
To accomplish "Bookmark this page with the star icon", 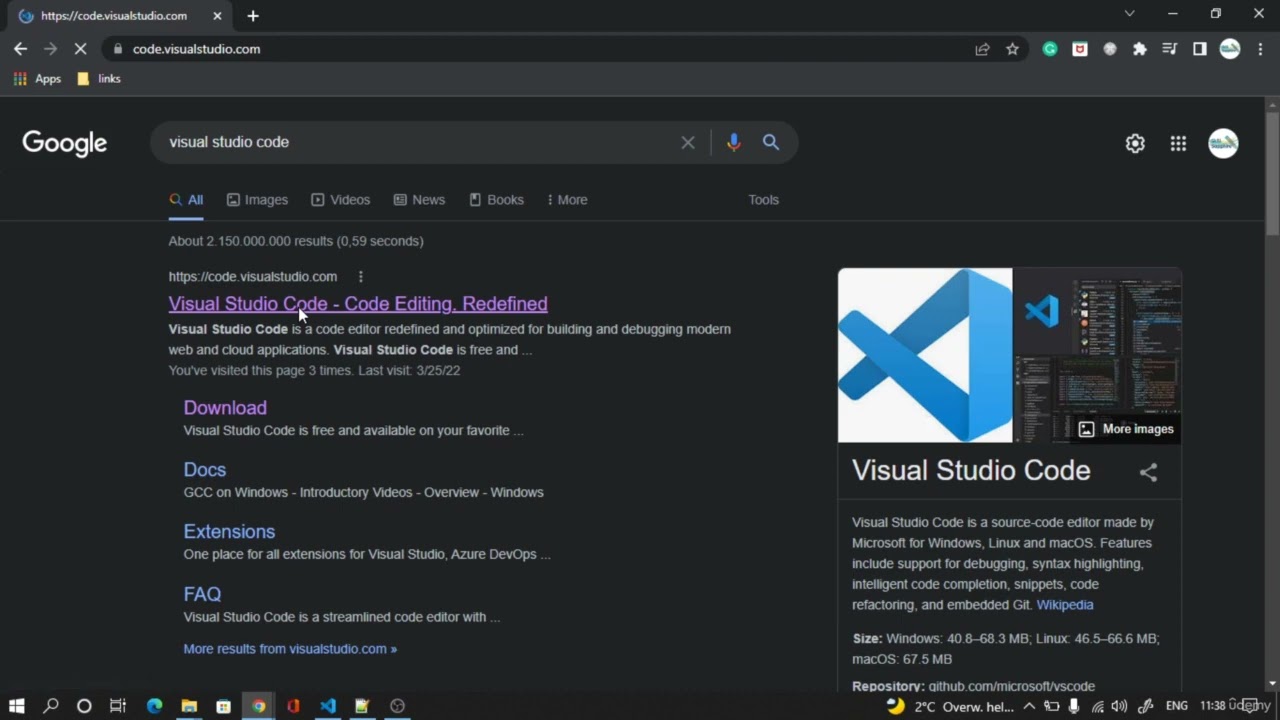I will click(1012, 49).
